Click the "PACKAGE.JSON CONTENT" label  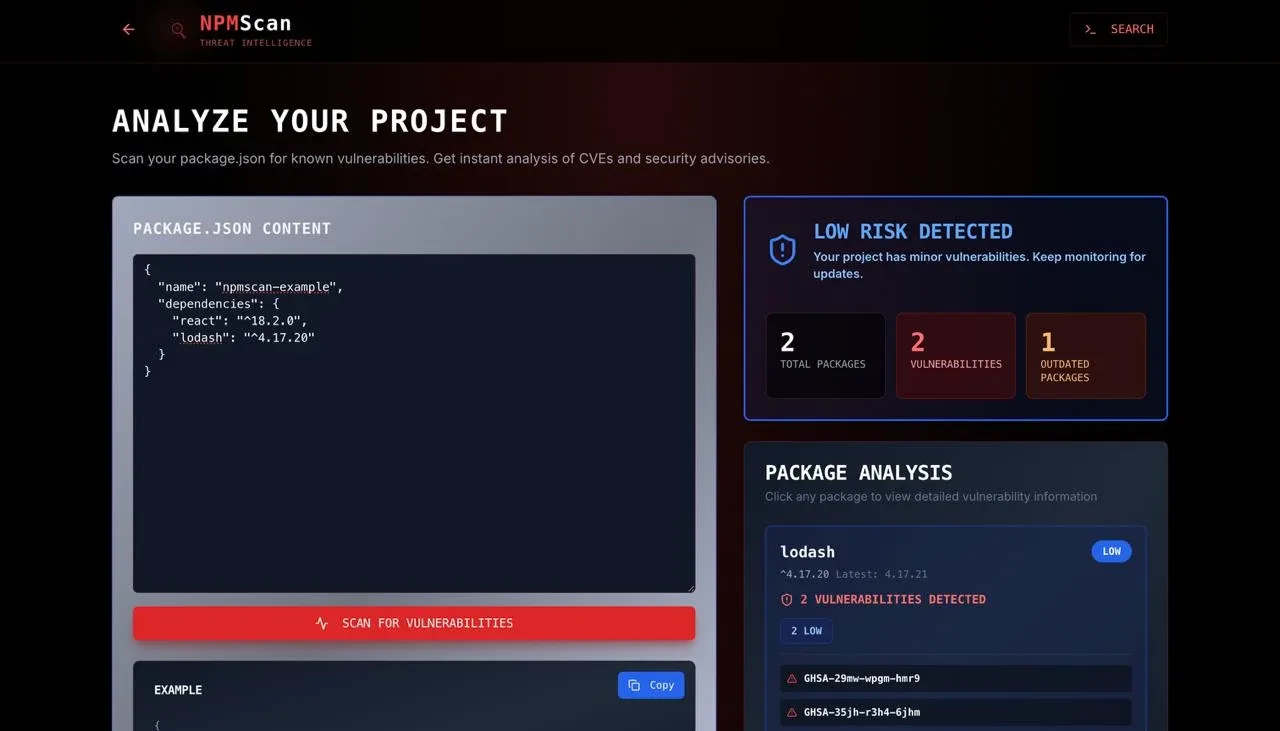[x=232, y=228]
